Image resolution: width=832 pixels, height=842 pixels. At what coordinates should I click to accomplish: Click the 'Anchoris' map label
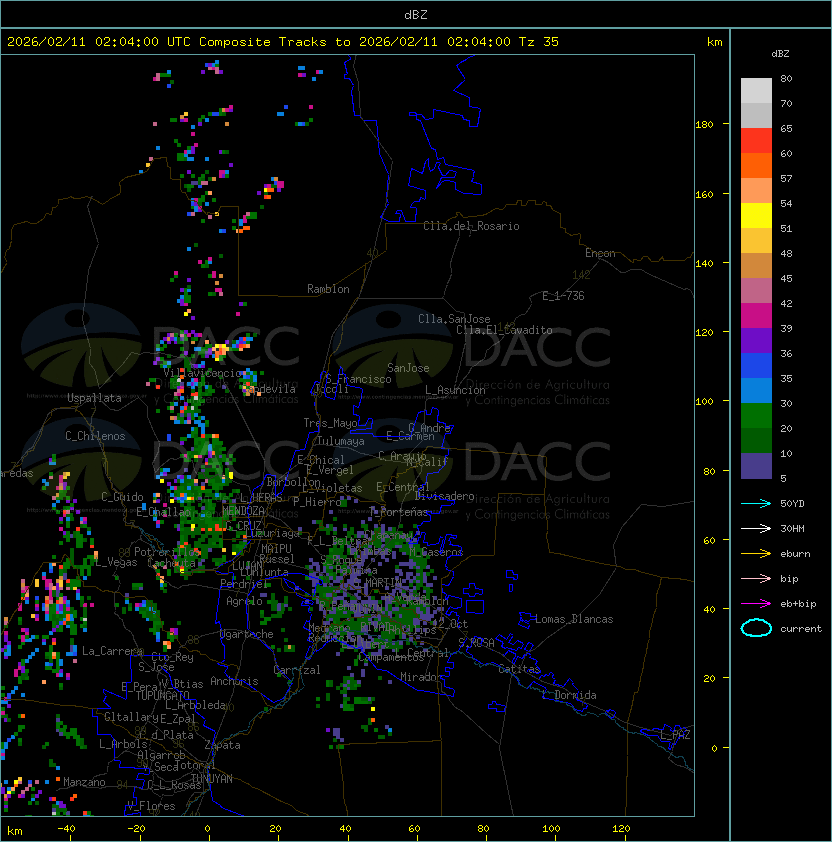point(234,681)
